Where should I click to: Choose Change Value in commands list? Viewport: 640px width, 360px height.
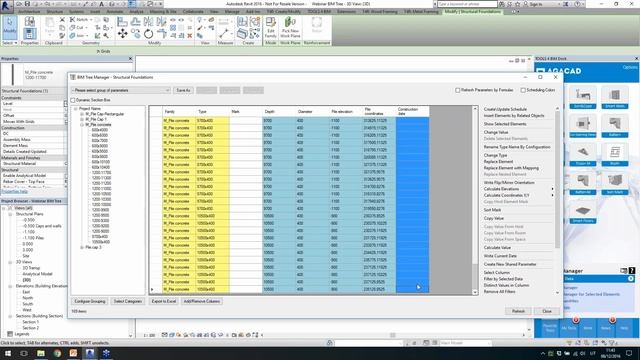click(496, 132)
